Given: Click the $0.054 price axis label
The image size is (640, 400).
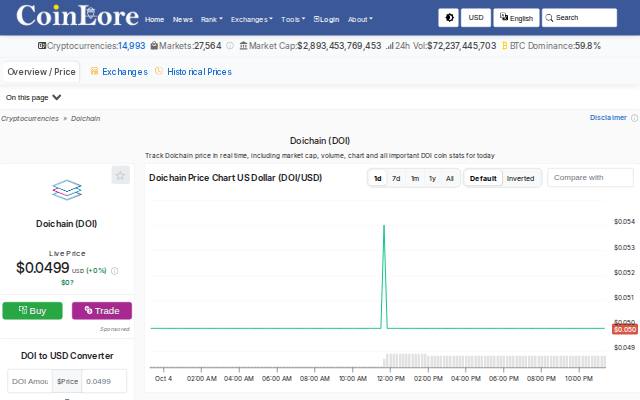Looking at the screenshot, I should coord(624,222).
